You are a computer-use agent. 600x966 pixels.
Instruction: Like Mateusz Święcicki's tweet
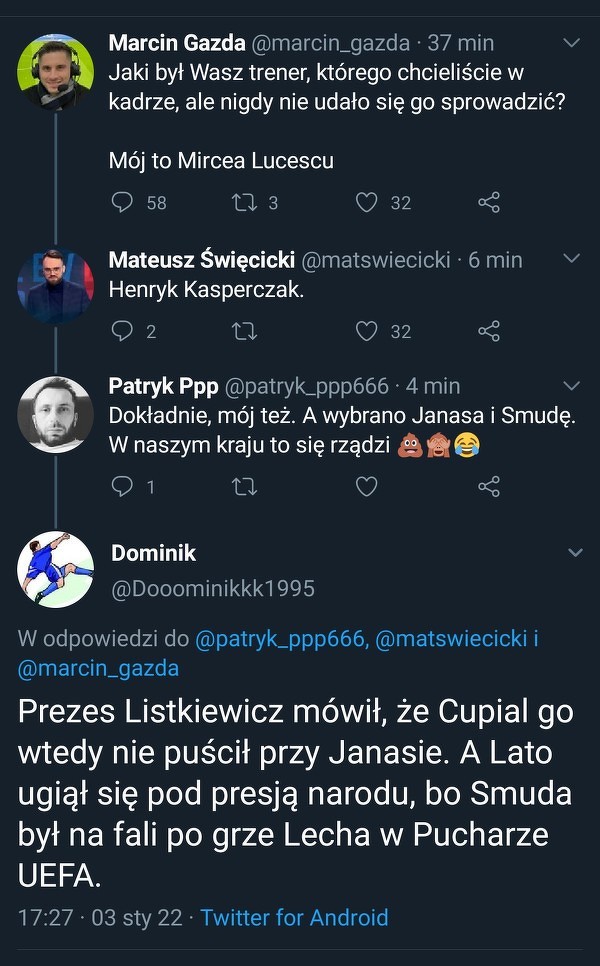coord(367,331)
